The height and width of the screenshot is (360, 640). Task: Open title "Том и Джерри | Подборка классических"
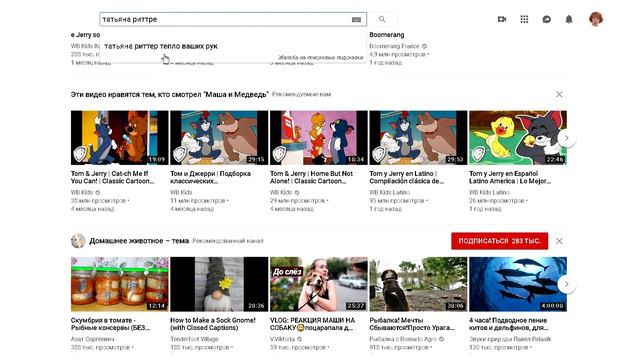211,177
